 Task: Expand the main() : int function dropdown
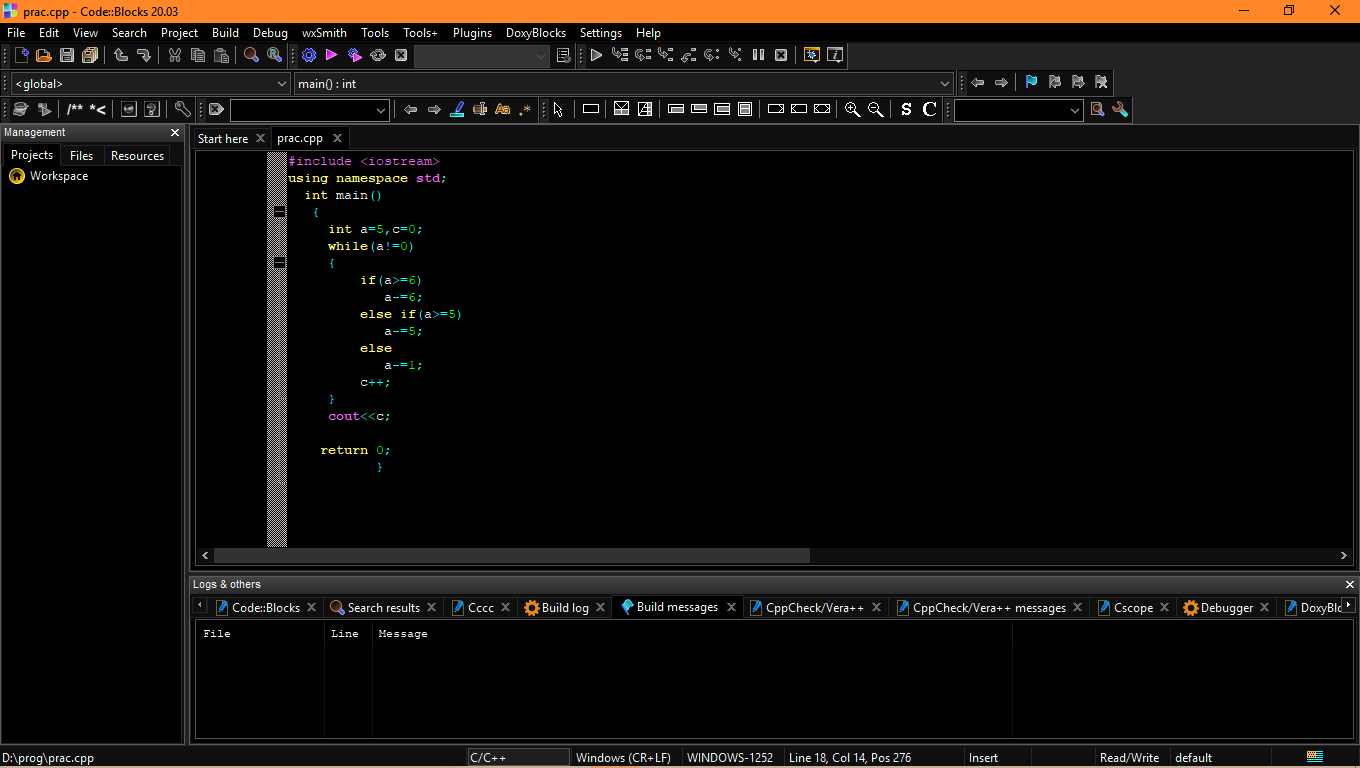945,84
